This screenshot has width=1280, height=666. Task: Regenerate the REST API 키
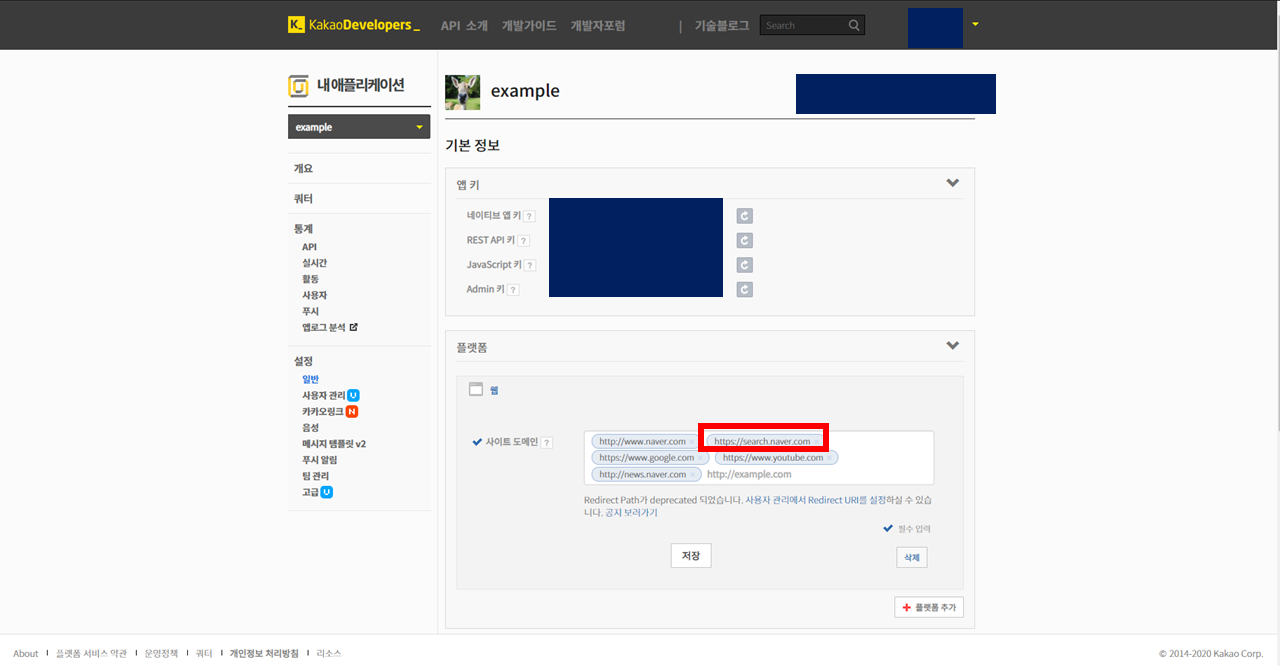pos(744,240)
